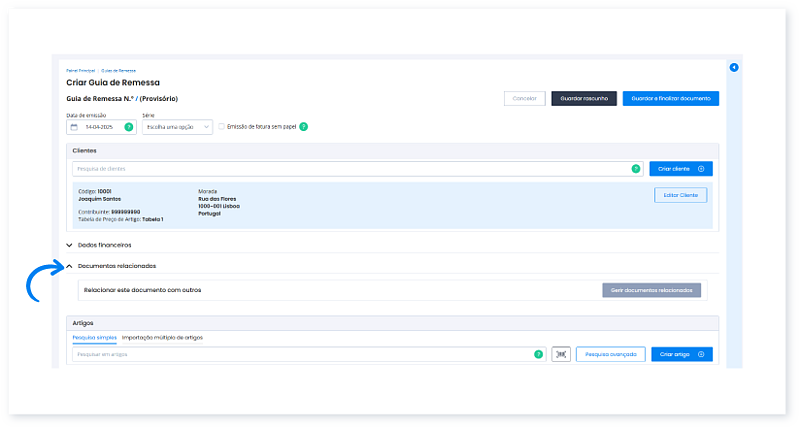This screenshot has height=429, width=800.
Task: Enable Emissão de fatura sem papel checkbox
Action: pyautogui.click(x=222, y=127)
